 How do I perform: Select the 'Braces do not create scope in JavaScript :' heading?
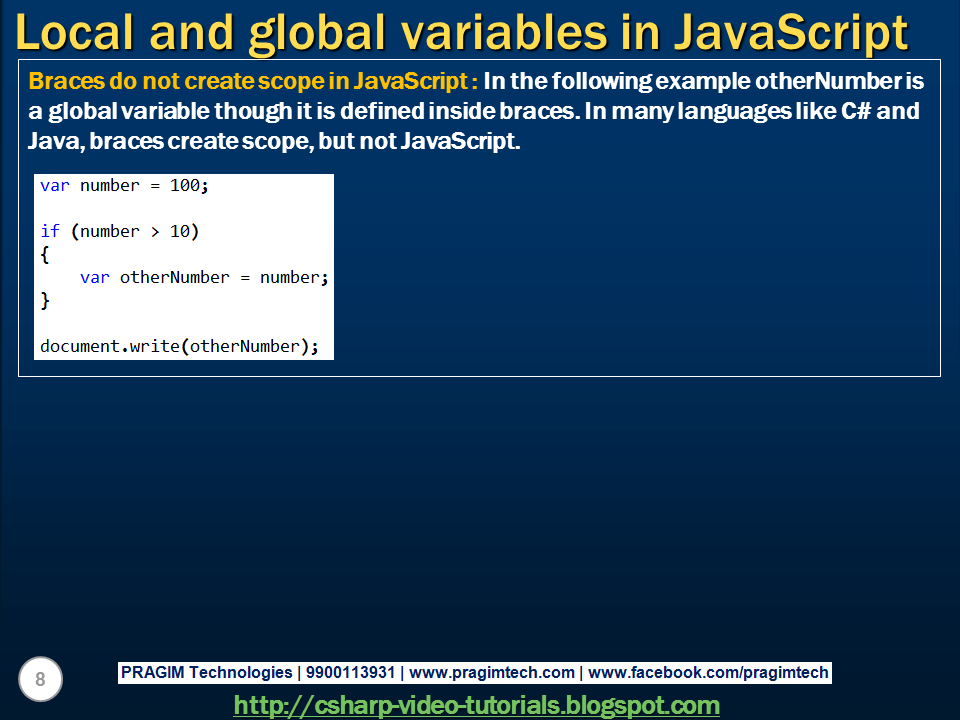click(x=253, y=81)
